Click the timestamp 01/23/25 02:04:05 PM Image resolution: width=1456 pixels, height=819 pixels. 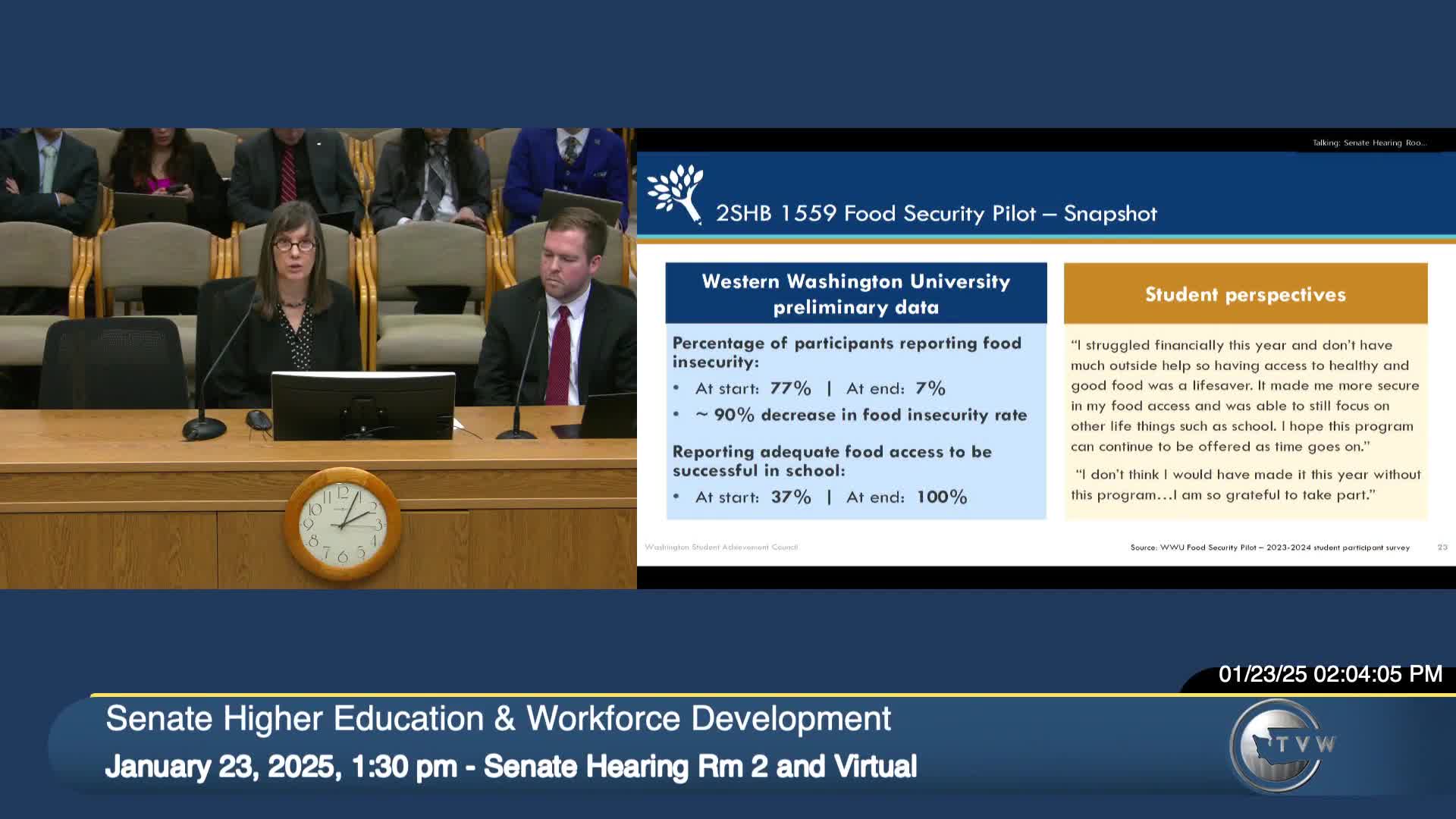(1329, 674)
